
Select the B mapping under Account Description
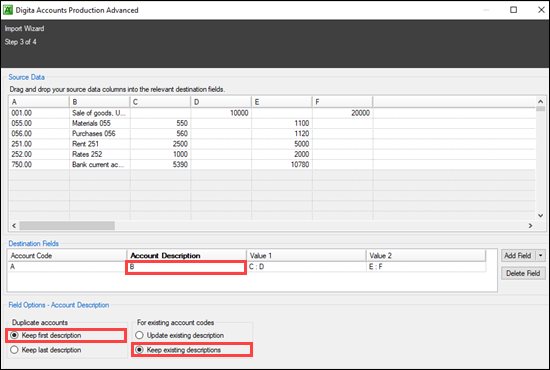(x=186, y=267)
